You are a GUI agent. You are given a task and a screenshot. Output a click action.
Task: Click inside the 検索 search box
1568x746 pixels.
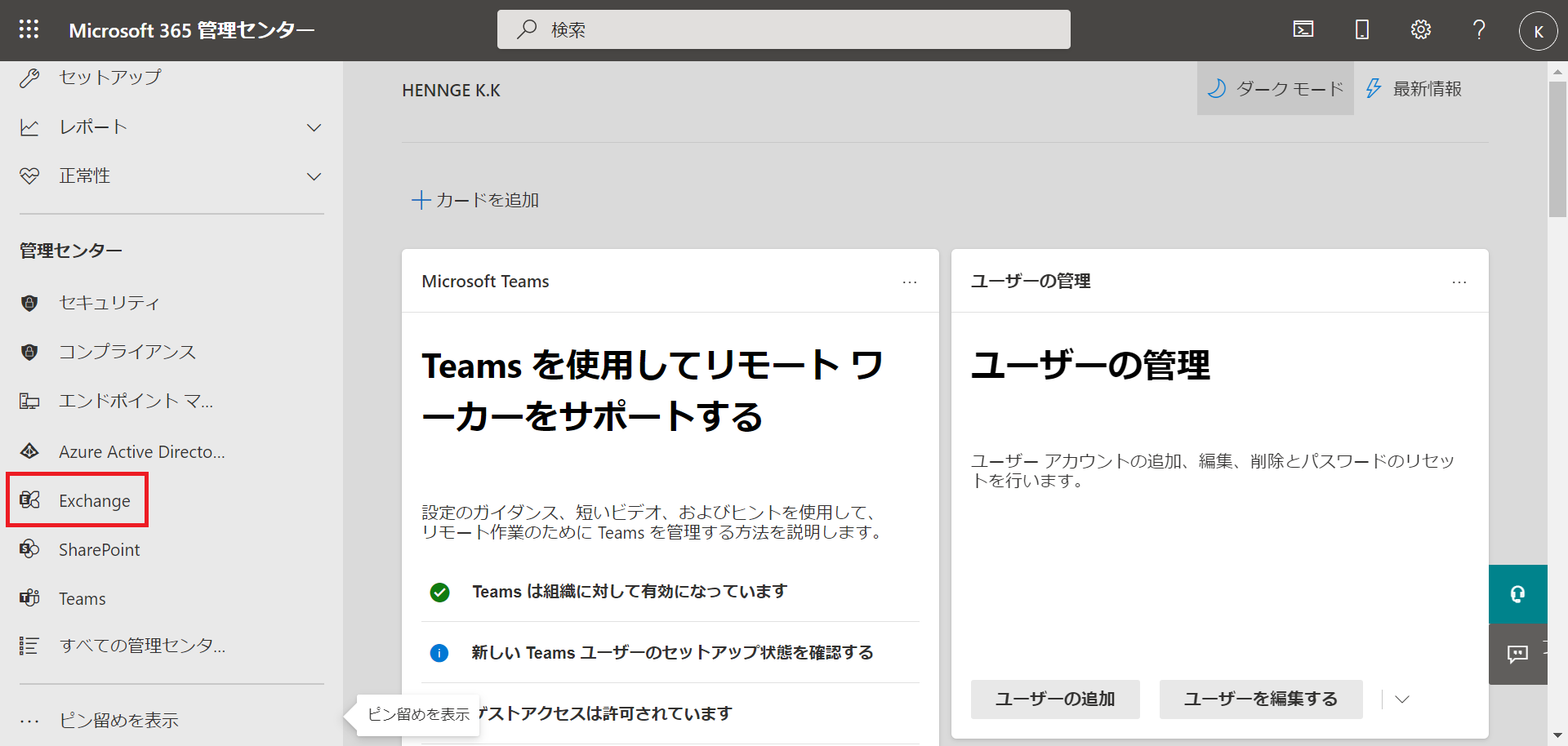point(784,29)
